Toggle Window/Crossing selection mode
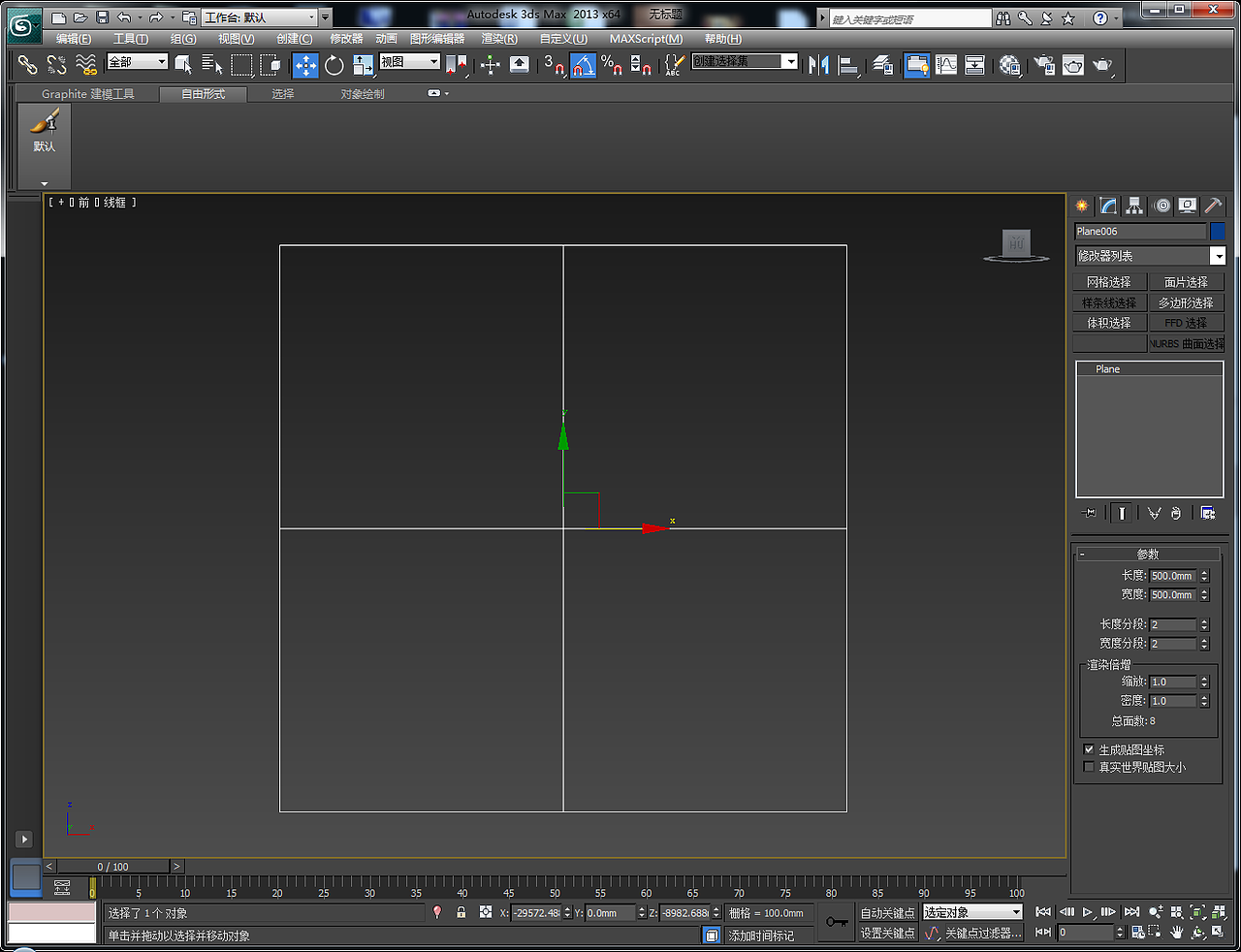1241x952 pixels. point(270,65)
